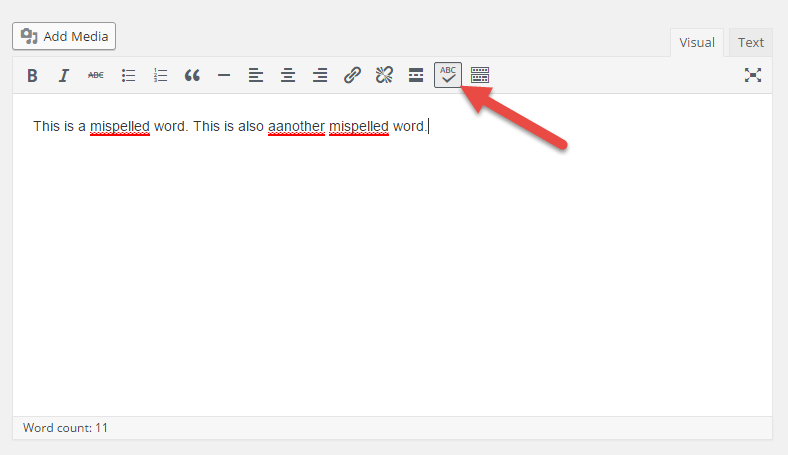Apply strikethrough formatting
The image size is (788, 455).
(96, 75)
